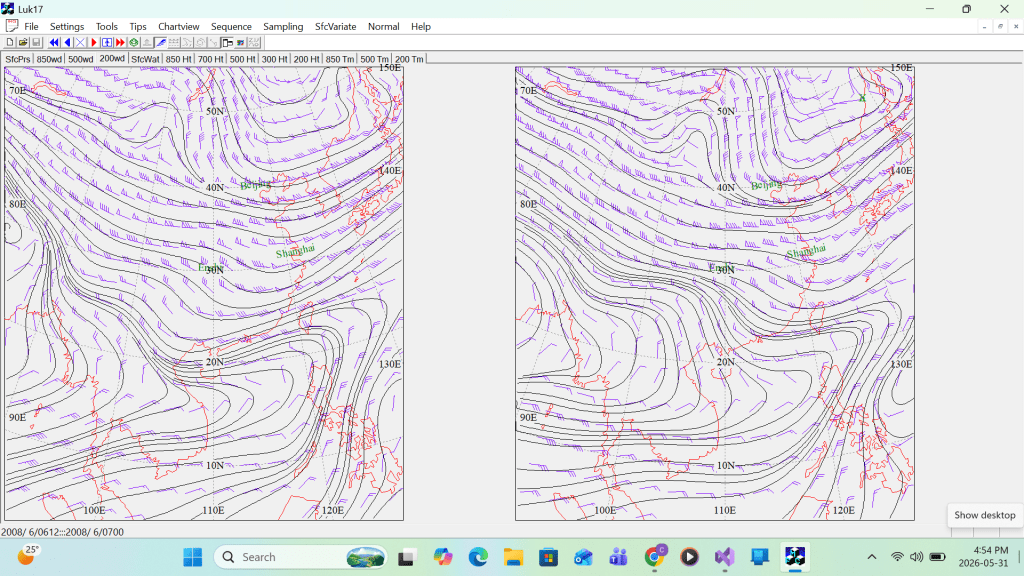Switch to the 300 Ht tab
The height and width of the screenshot is (576, 1024).
coord(274,59)
